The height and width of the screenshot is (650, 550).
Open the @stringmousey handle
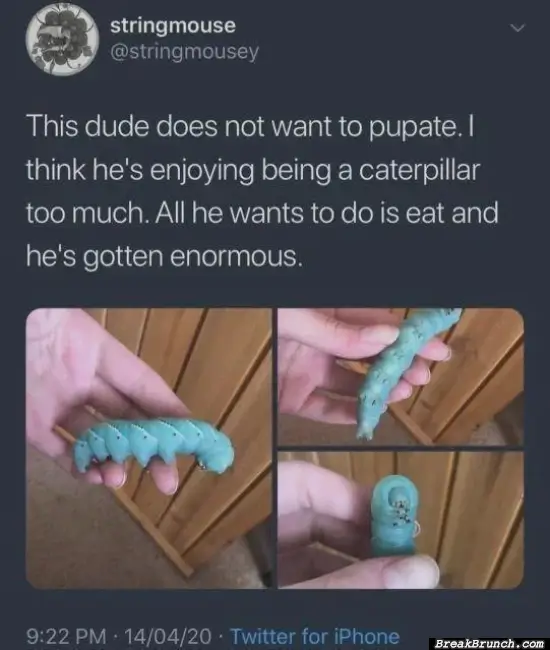point(184,52)
